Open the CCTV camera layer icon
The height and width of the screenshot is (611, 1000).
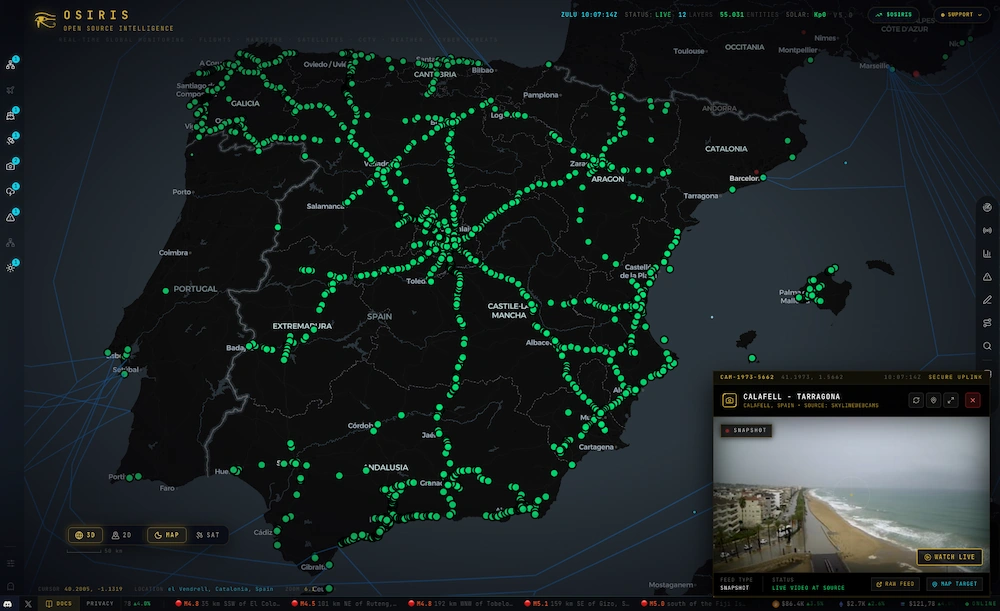[x=11, y=166]
